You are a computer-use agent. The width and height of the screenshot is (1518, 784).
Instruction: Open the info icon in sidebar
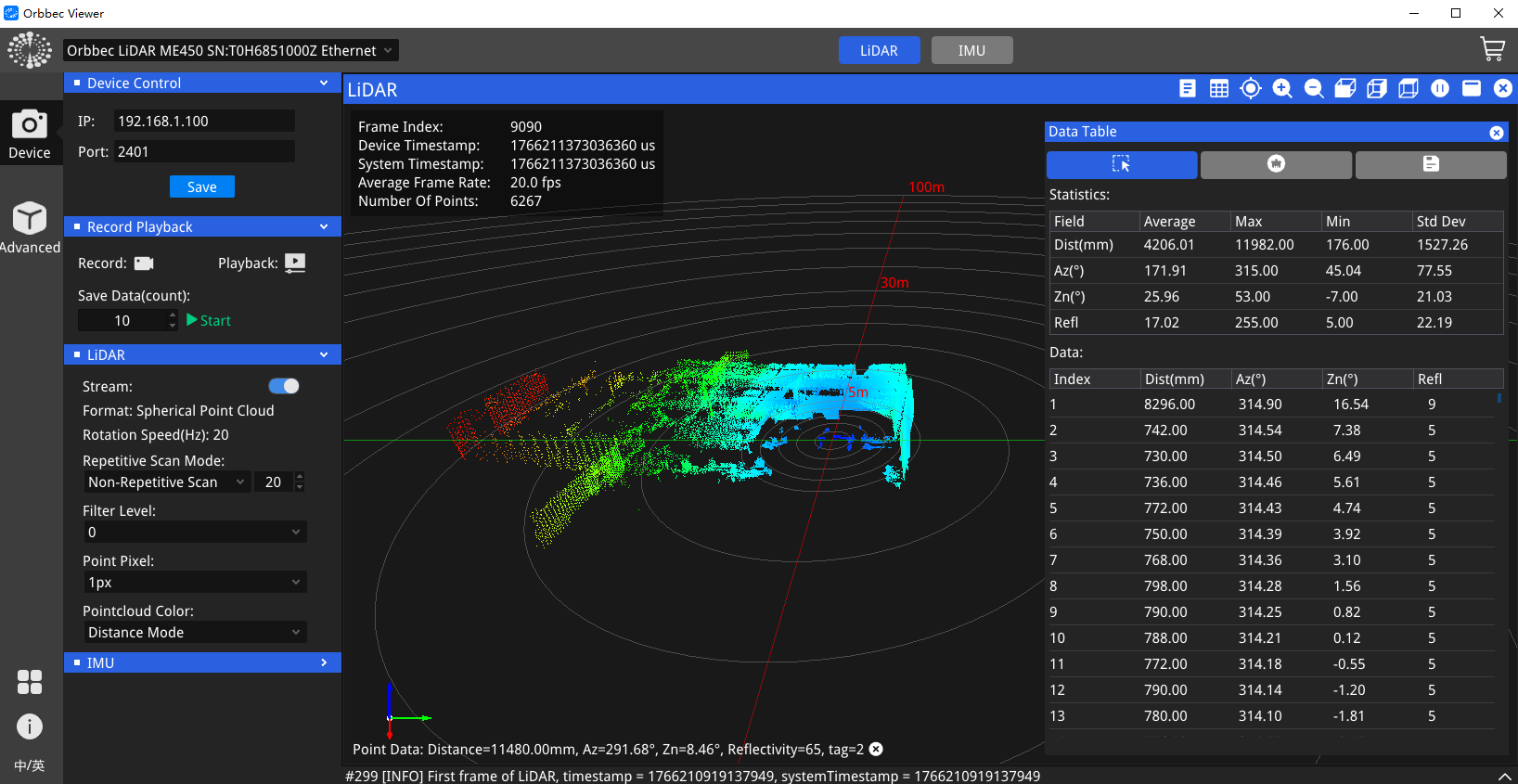coord(30,726)
